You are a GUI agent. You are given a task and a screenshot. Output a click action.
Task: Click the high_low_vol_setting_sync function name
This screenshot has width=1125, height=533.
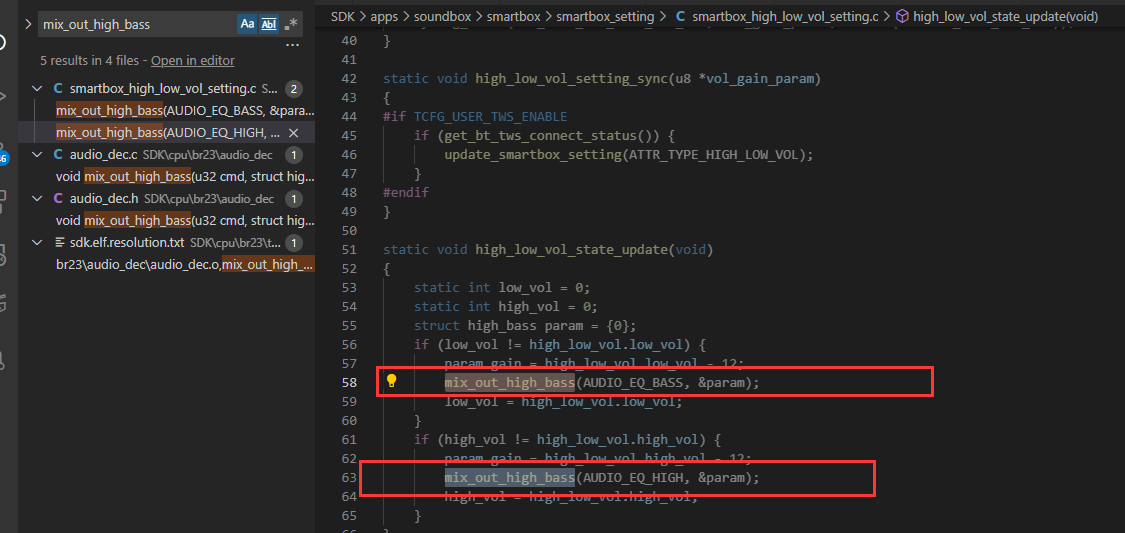(x=571, y=78)
